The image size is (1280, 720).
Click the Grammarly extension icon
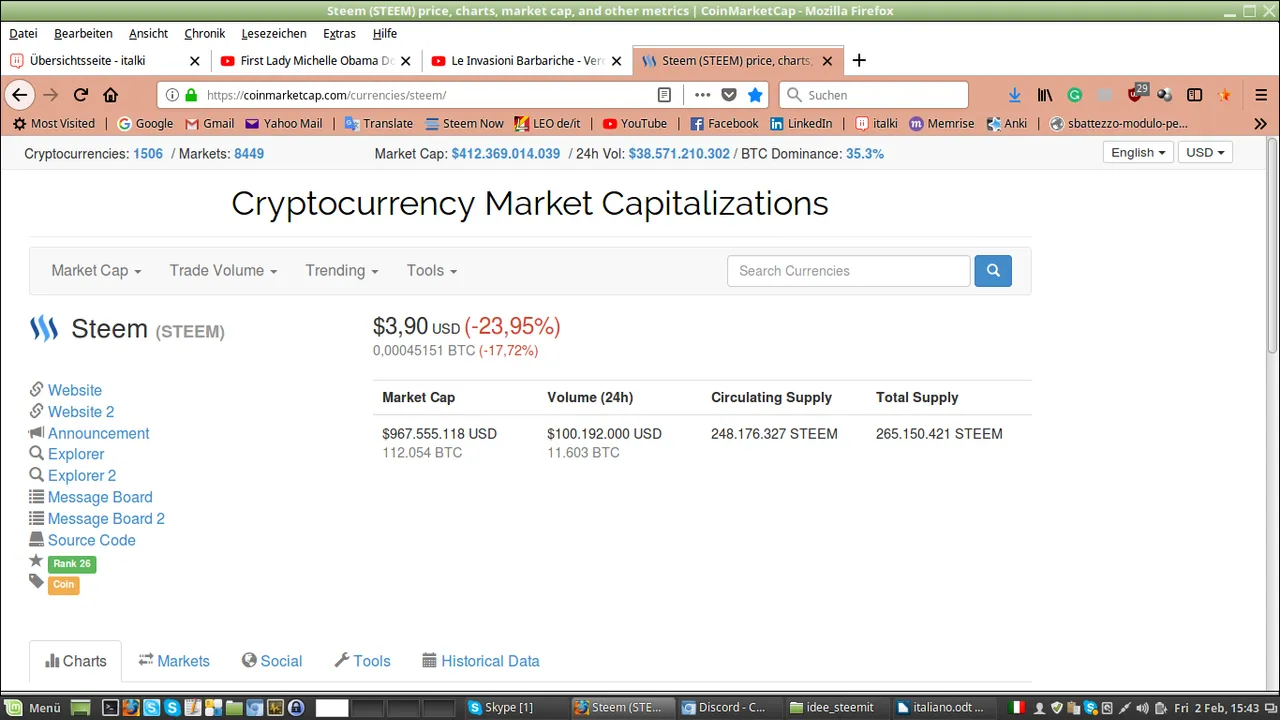1075,95
